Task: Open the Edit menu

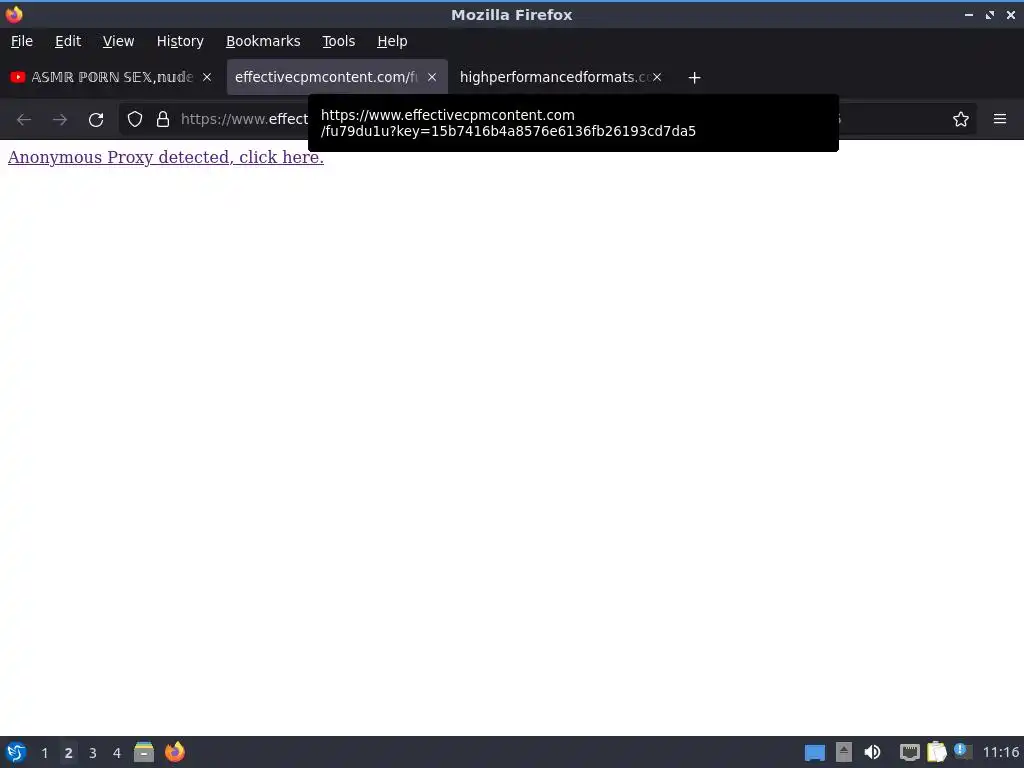Action: coord(68,41)
